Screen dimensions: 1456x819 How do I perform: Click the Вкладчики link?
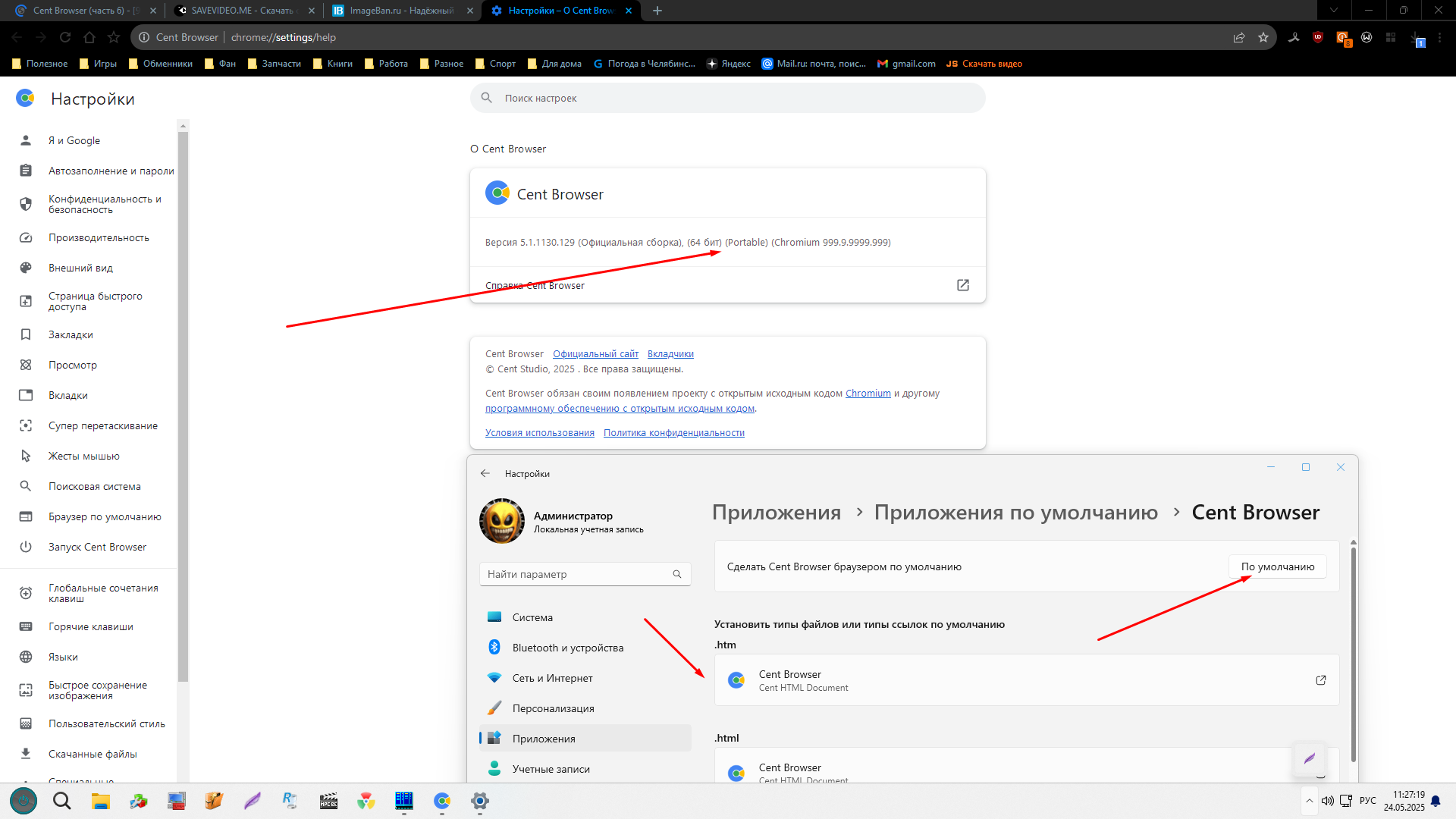670,354
